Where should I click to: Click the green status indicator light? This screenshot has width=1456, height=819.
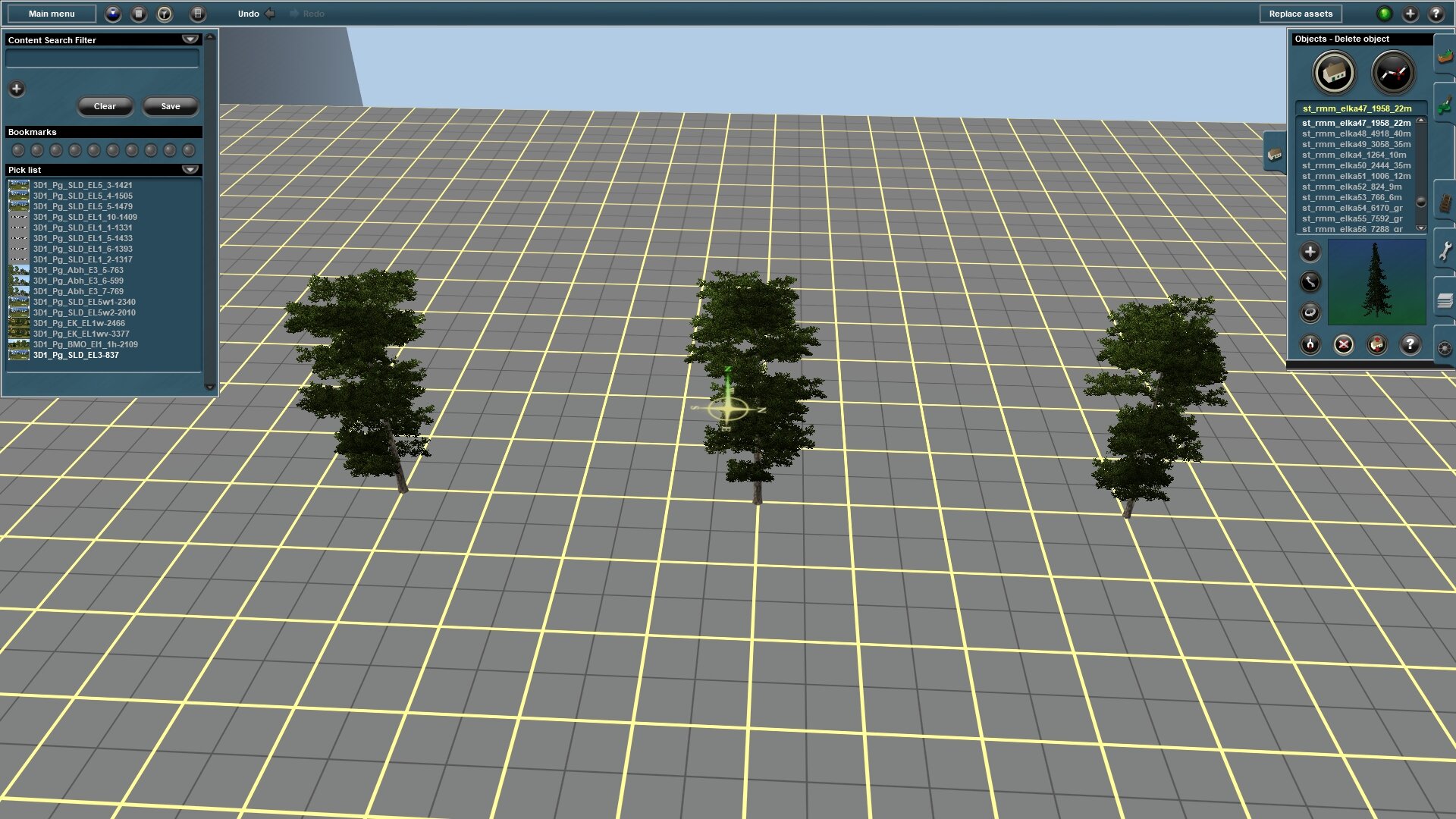1385,14
